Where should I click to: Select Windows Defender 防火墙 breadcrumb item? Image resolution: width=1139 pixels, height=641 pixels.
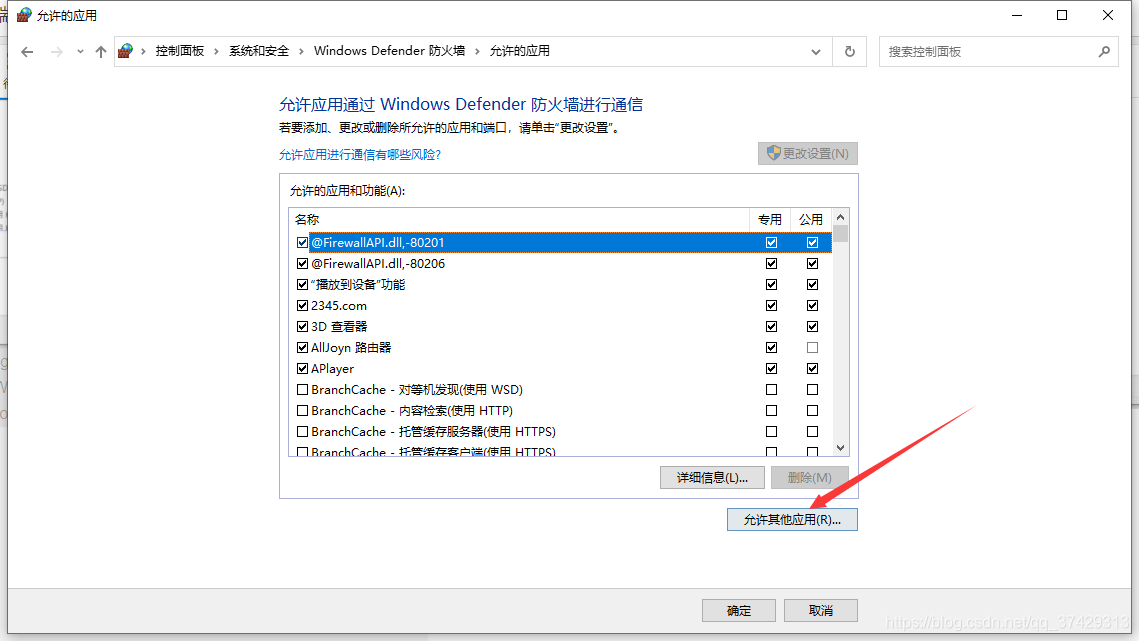tap(389, 51)
